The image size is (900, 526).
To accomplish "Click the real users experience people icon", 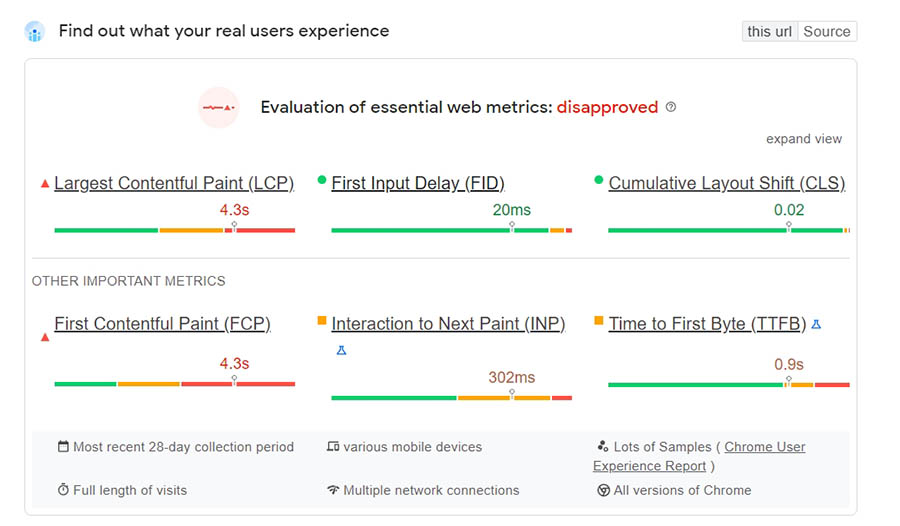I will tap(35, 32).
